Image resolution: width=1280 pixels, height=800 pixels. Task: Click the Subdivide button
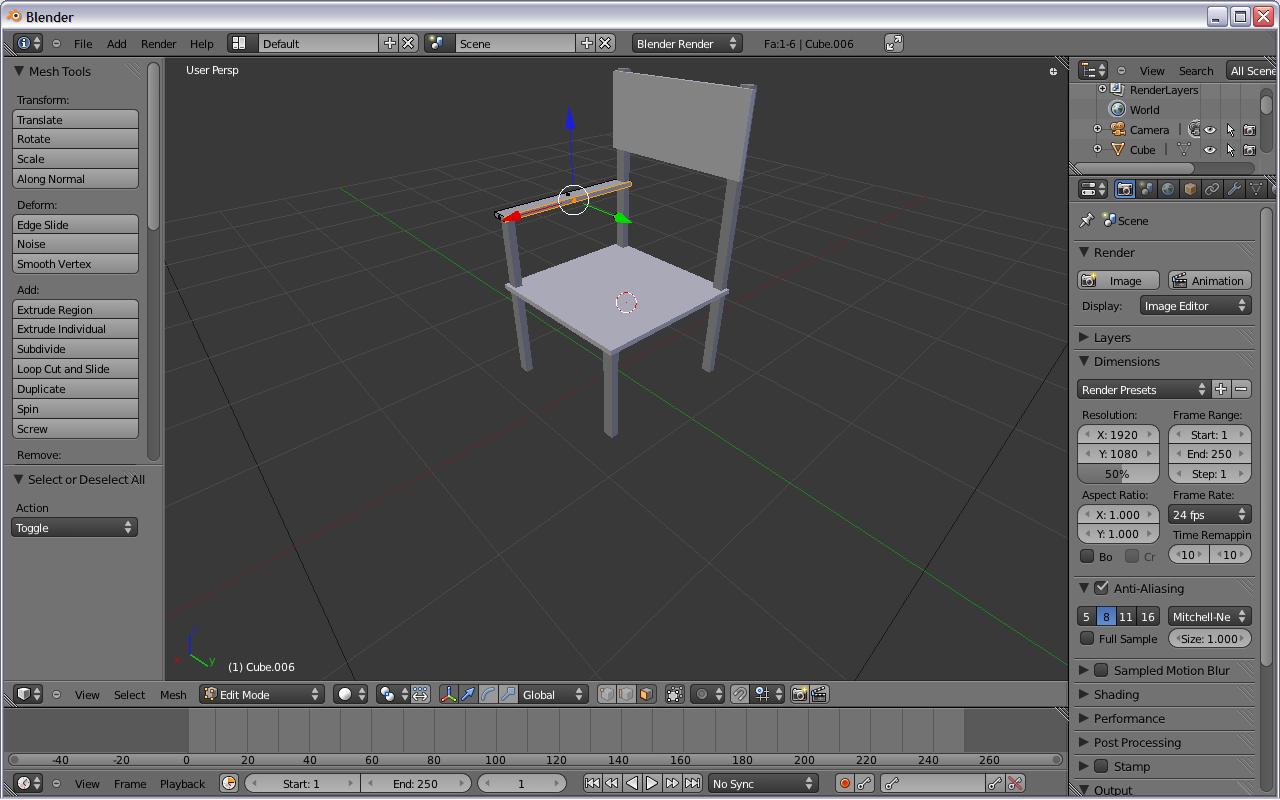click(75, 349)
